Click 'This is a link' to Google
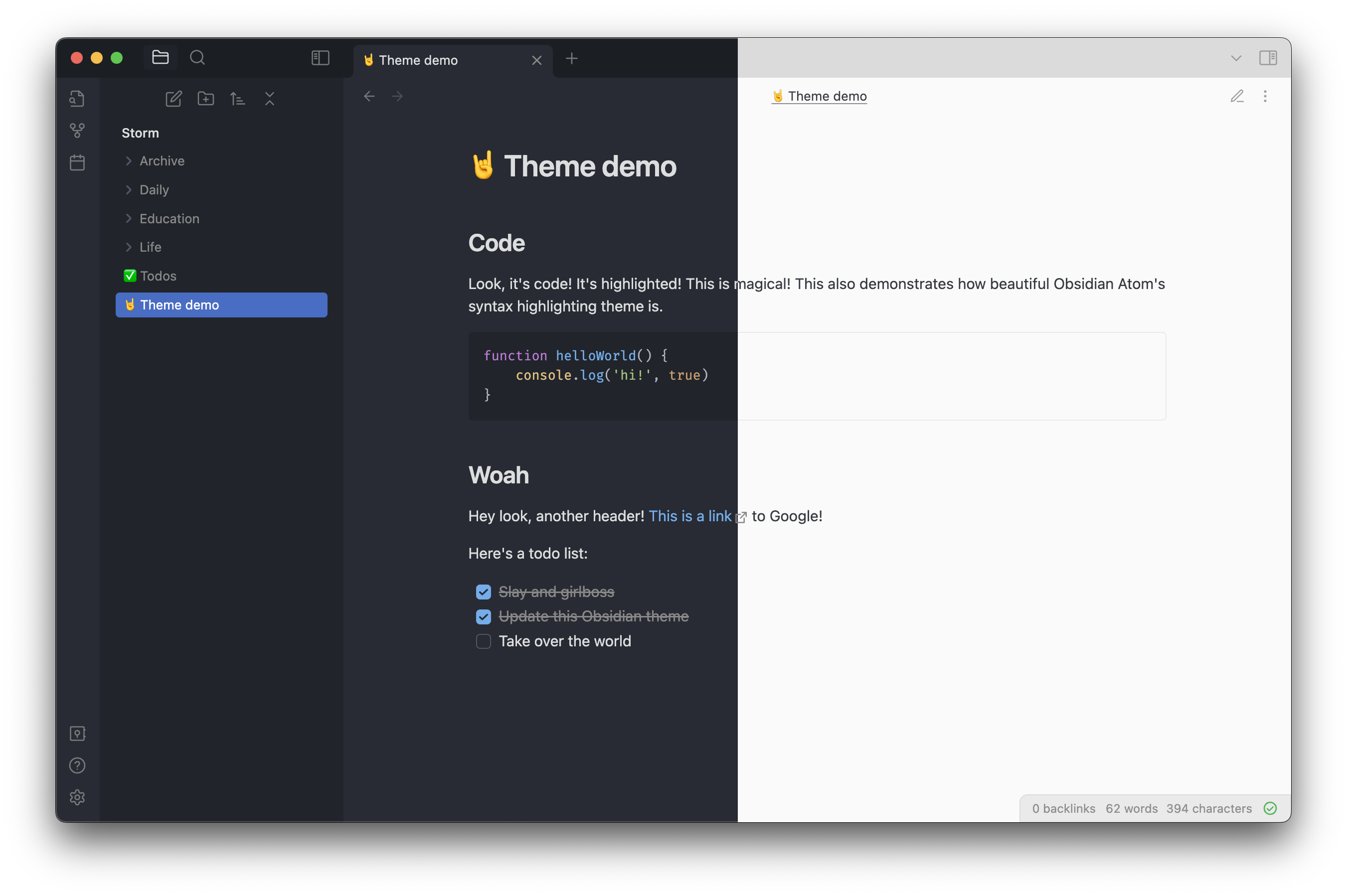The height and width of the screenshot is (896, 1347). pyautogui.click(x=690, y=516)
